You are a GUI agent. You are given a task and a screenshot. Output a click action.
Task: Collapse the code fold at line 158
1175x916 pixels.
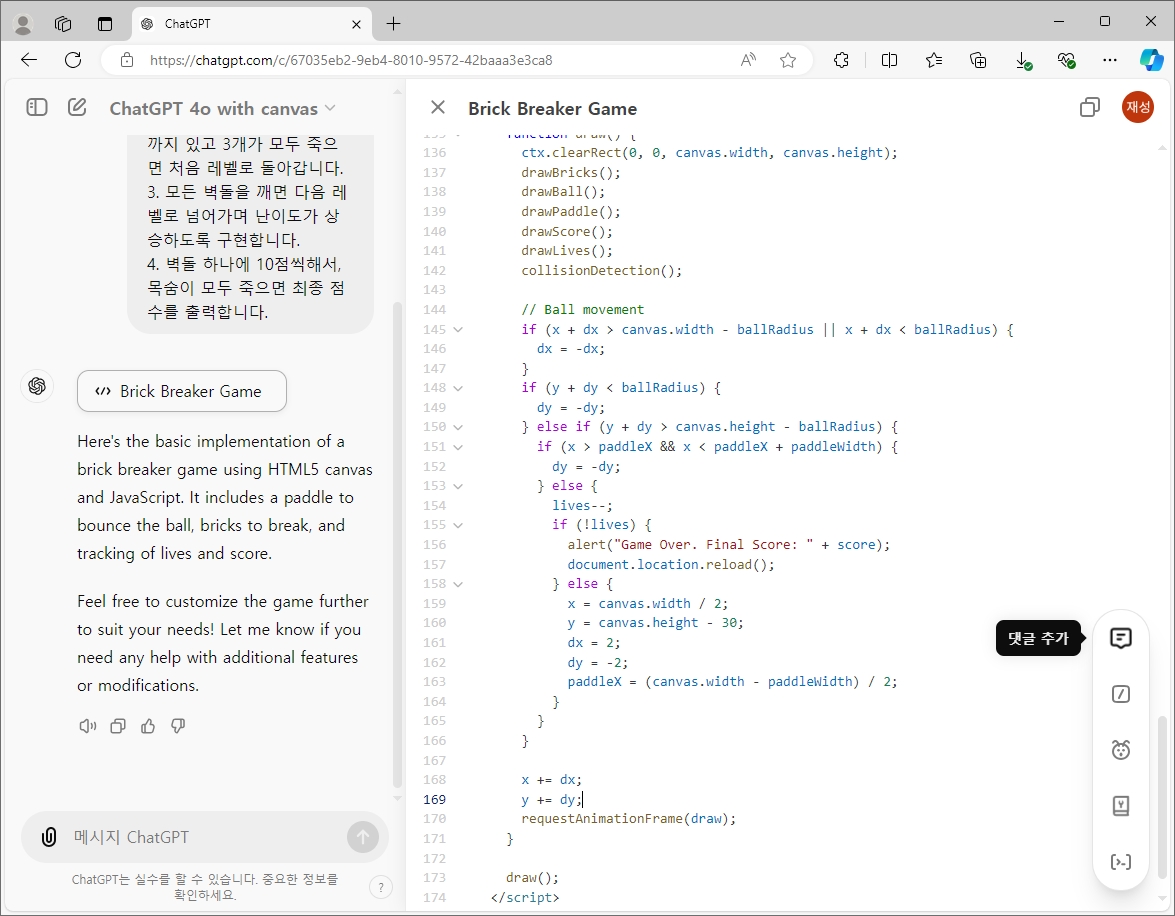click(458, 584)
